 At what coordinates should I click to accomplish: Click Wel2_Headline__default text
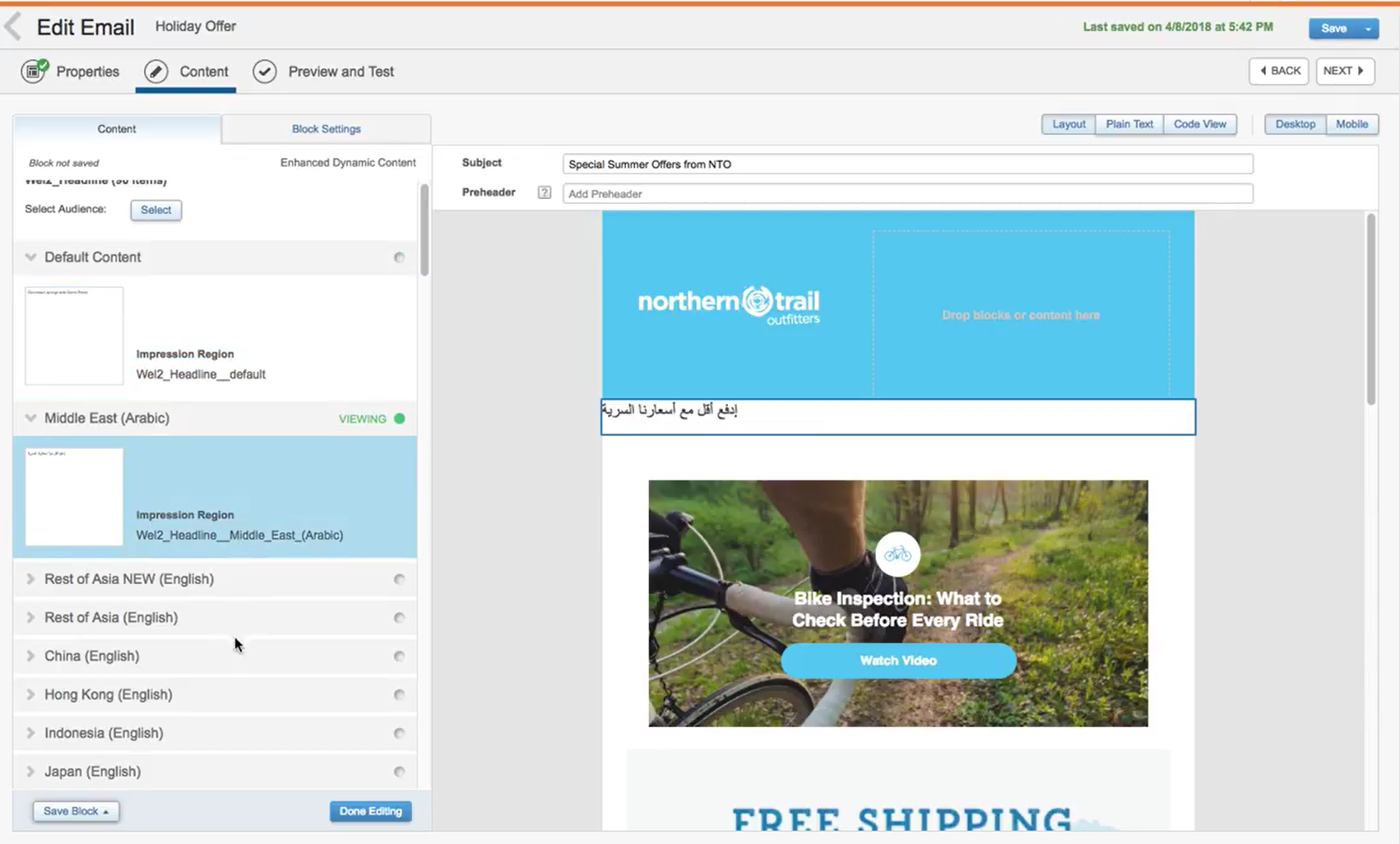point(201,374)
